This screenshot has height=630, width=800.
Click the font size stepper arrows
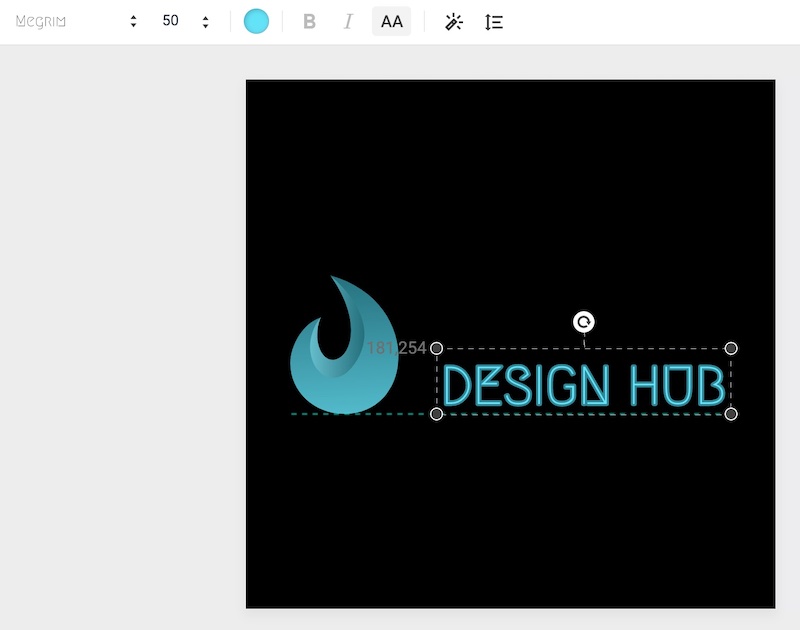[x=205, y=22]
